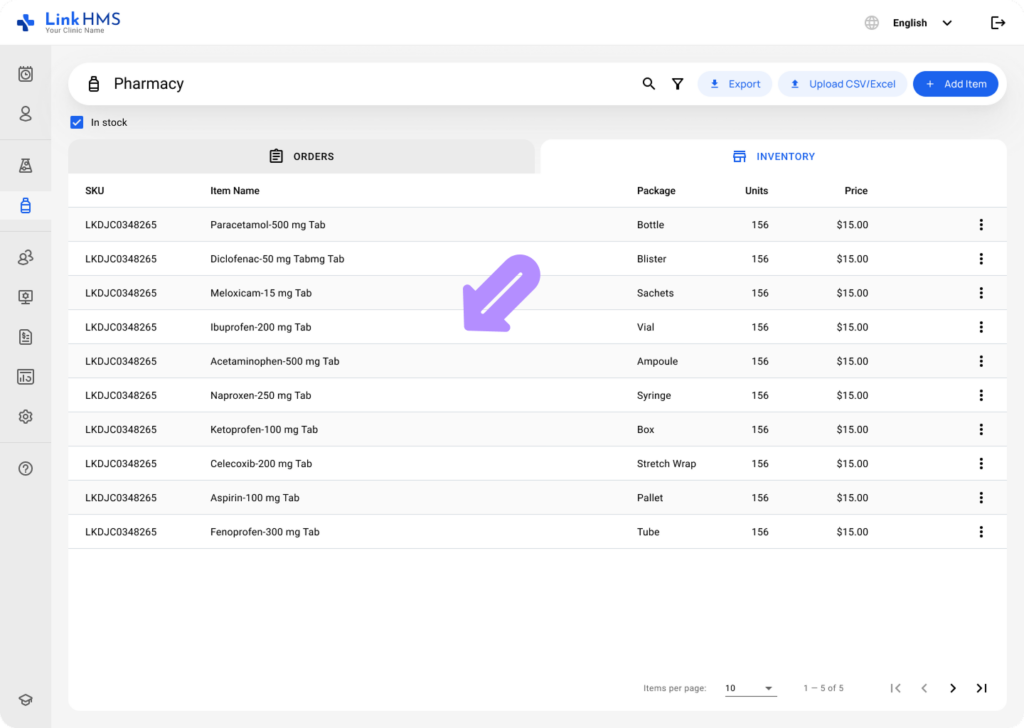The image size is (1024, 728).
Task: Go to first page of results
Action: (x=896, y=688)
